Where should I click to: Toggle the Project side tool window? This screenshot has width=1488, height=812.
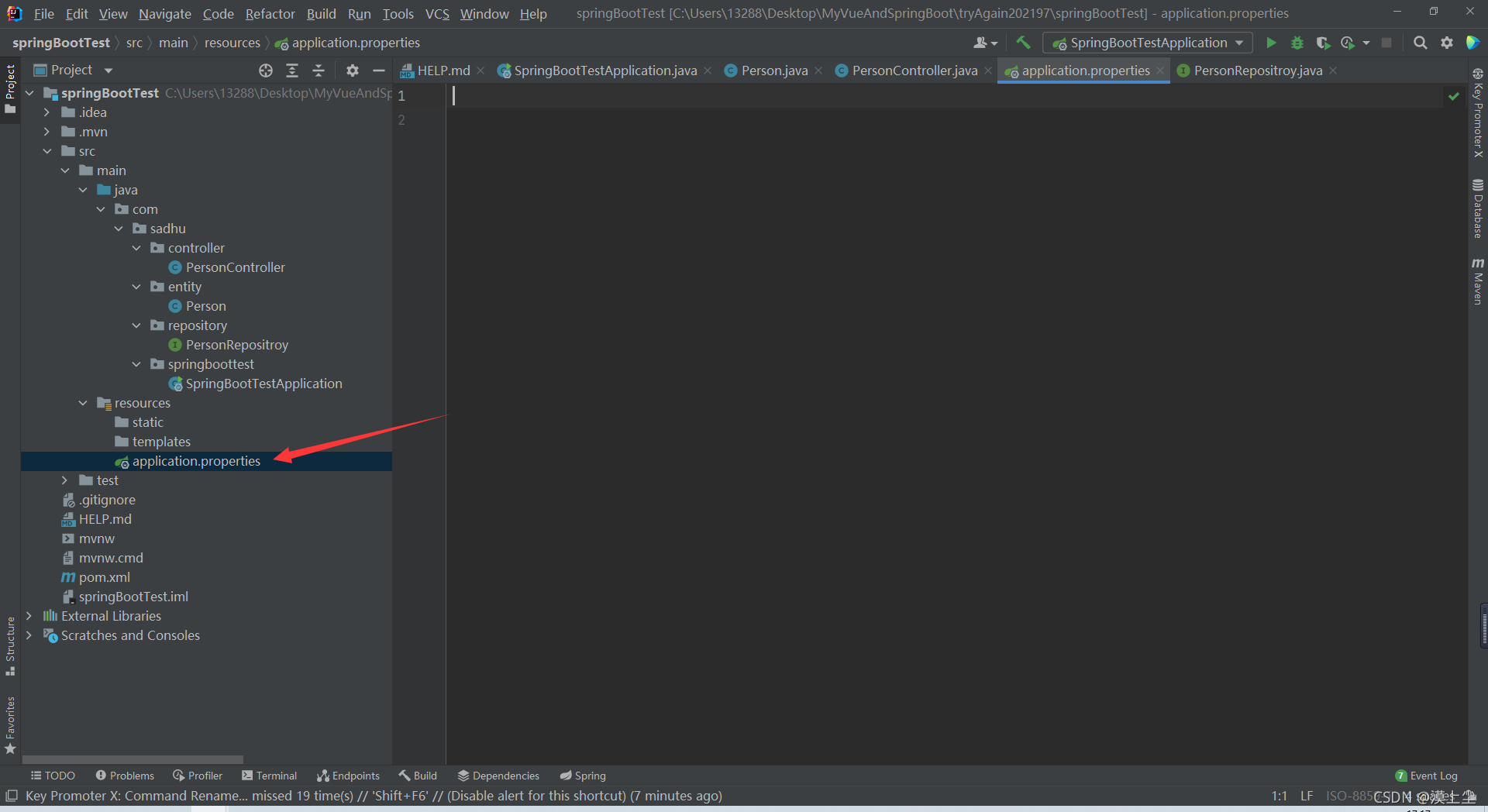click(10, 88)
